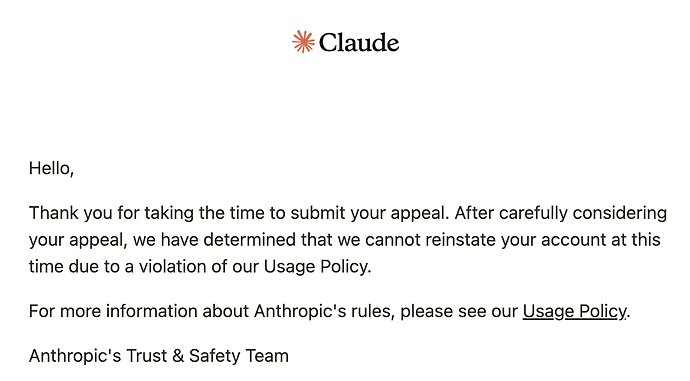Open the underlined Usage Policy link
The height and width of the screenshot is (381, 690).
tap(574, 311)
